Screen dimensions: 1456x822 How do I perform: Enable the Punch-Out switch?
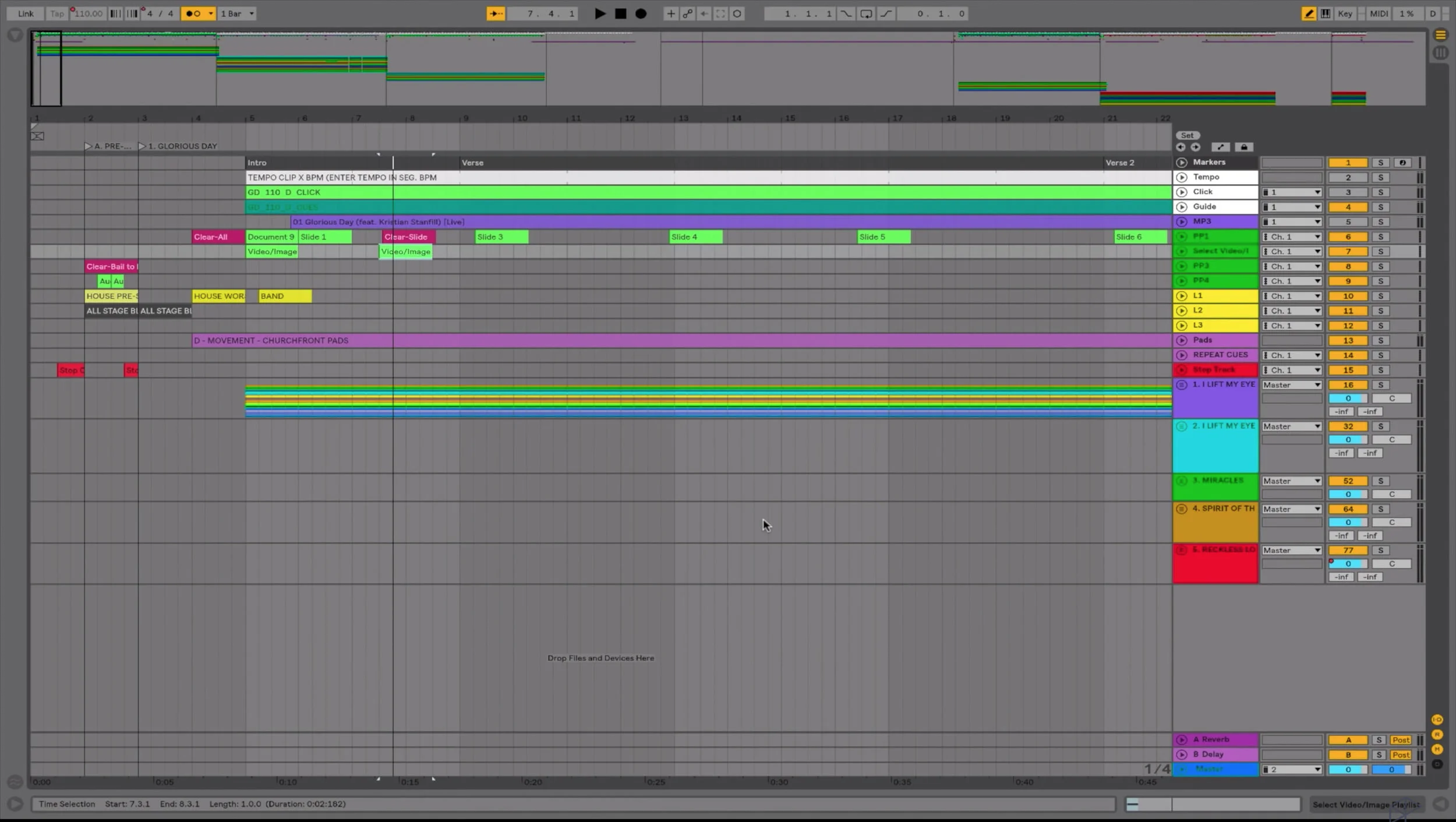pos(886,13)
